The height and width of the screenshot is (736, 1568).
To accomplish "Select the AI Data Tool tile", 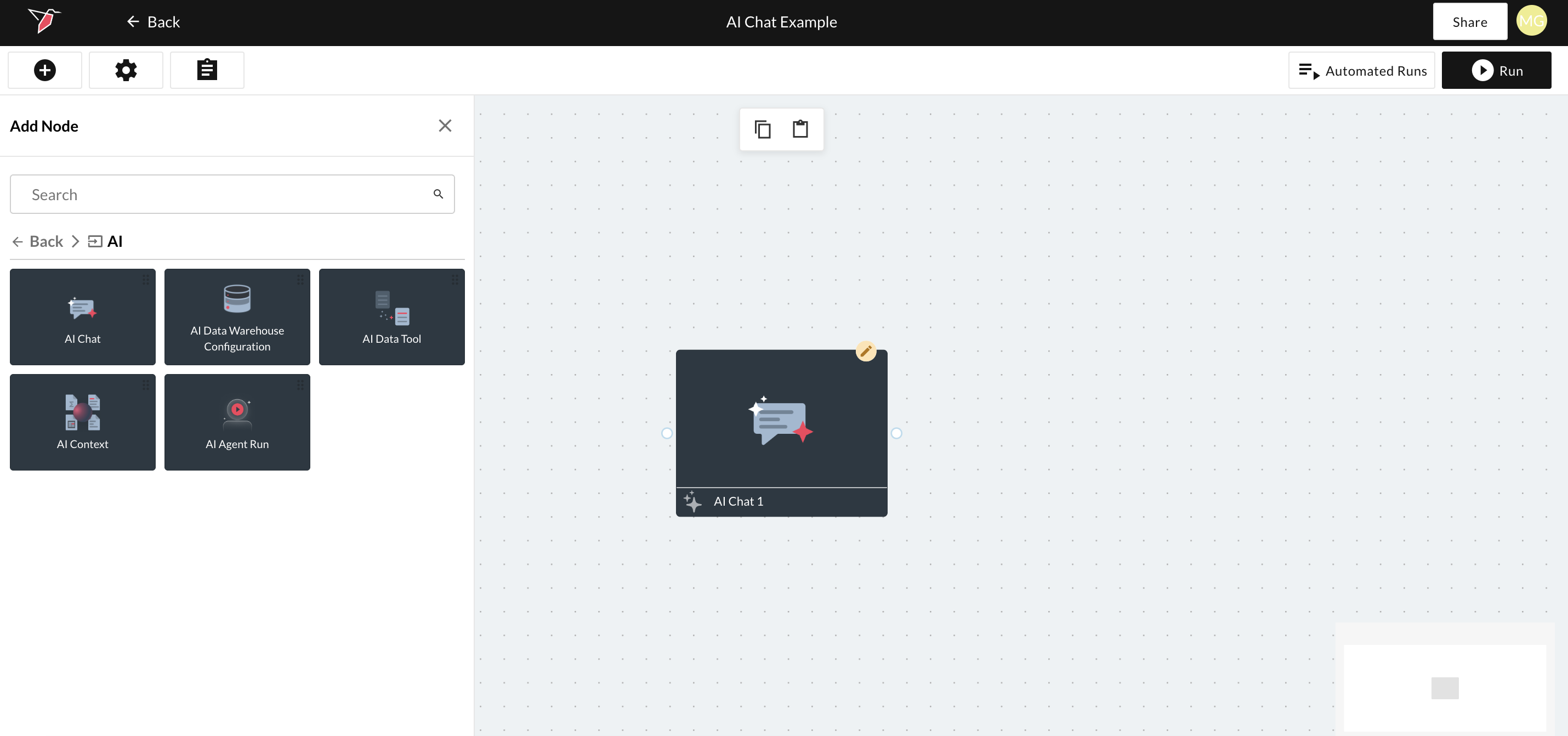I will tap(391, 316).
